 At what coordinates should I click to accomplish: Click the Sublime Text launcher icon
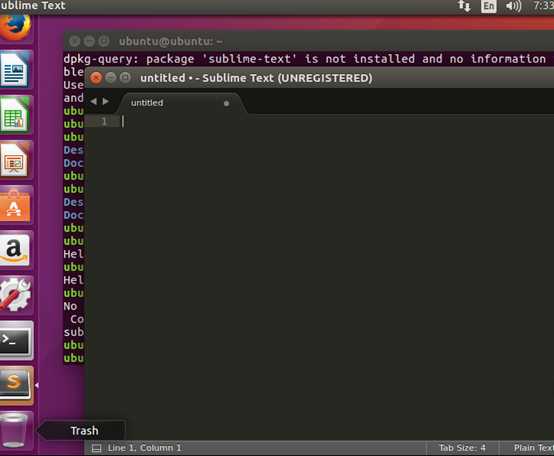coord(16,386)
